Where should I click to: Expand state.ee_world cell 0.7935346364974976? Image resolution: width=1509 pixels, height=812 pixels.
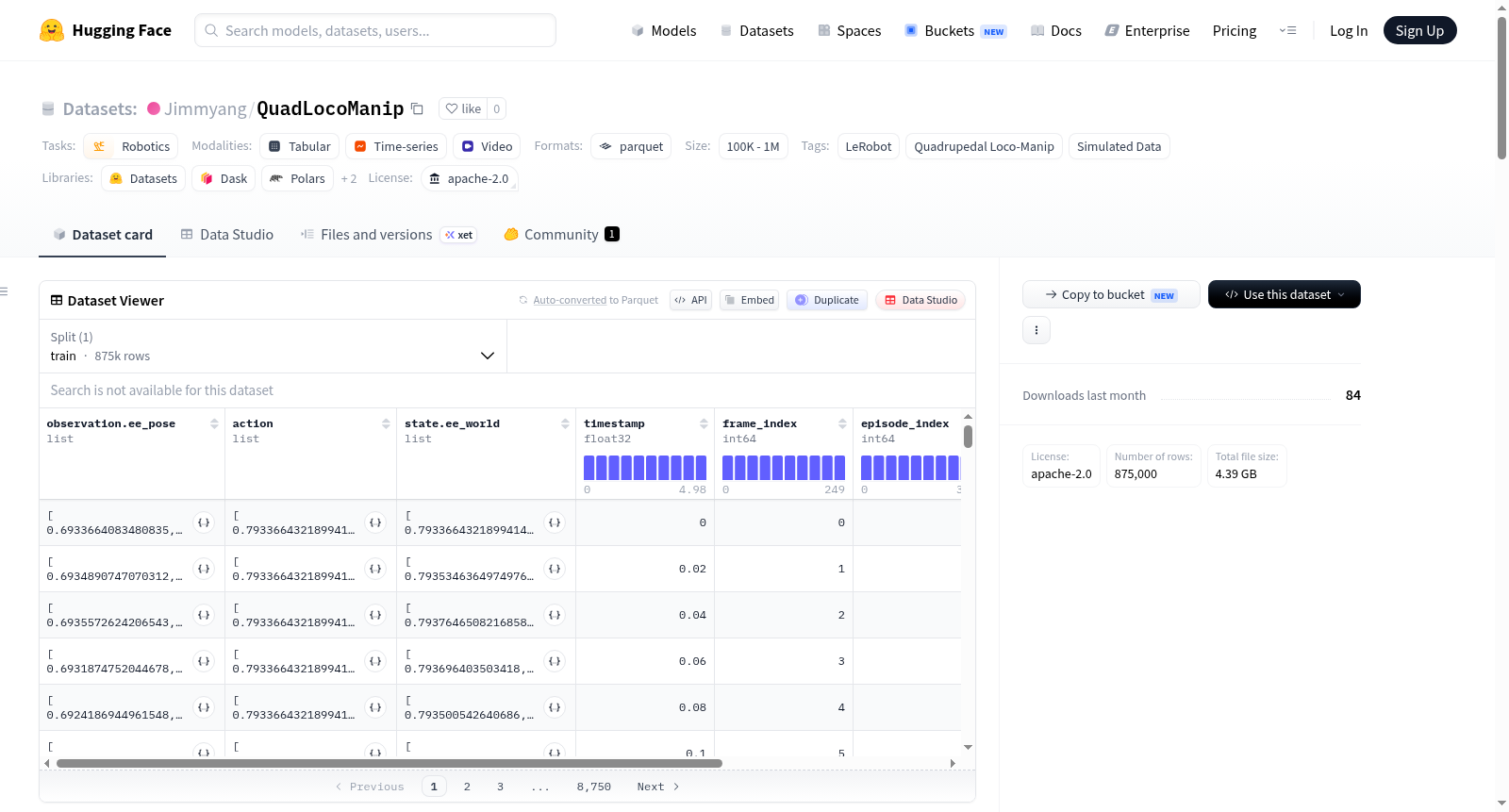coord(555,569)
